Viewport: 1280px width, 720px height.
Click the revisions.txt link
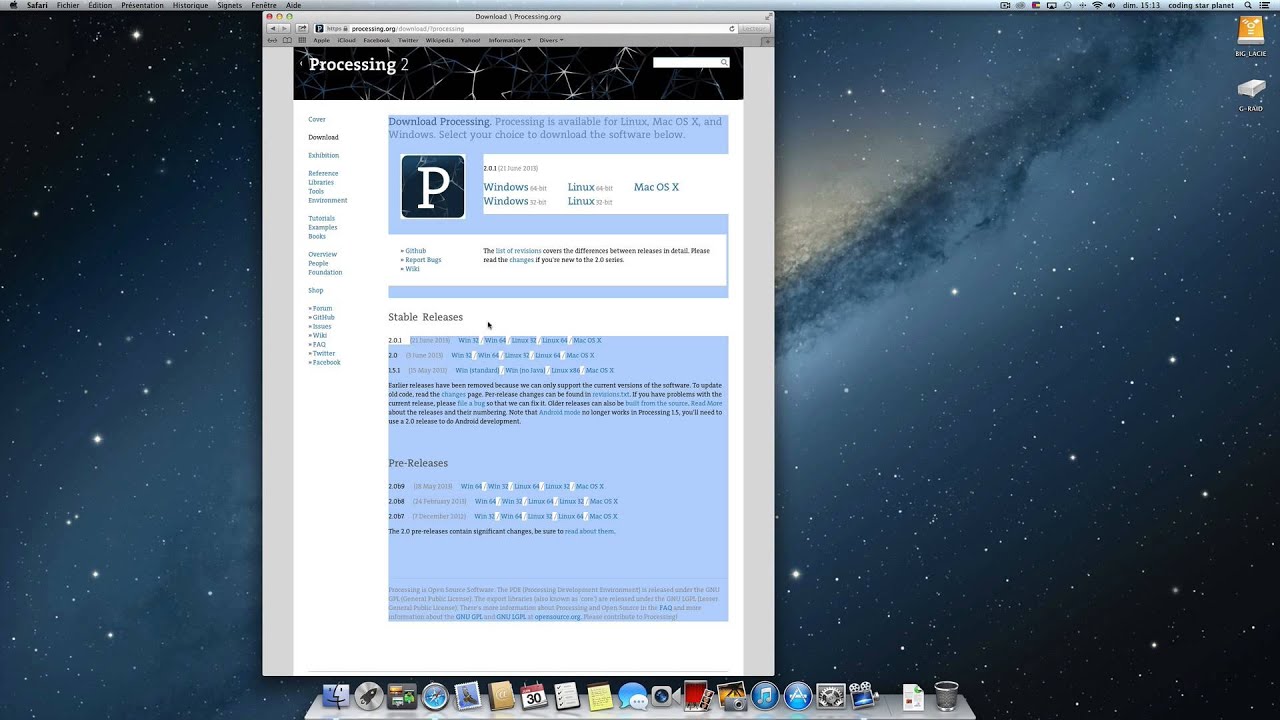611,394
